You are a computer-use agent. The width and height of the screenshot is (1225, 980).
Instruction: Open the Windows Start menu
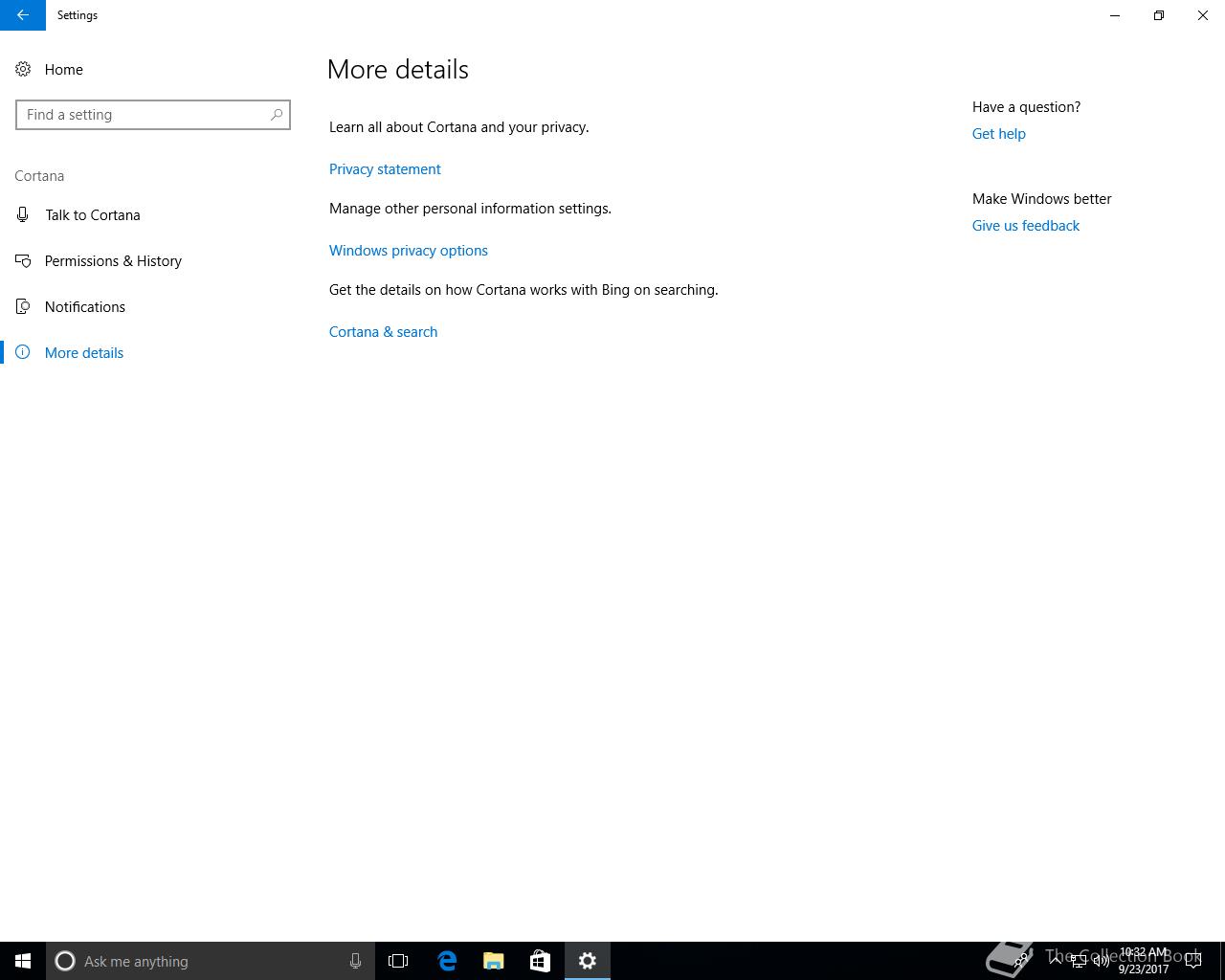pos(23,961)
